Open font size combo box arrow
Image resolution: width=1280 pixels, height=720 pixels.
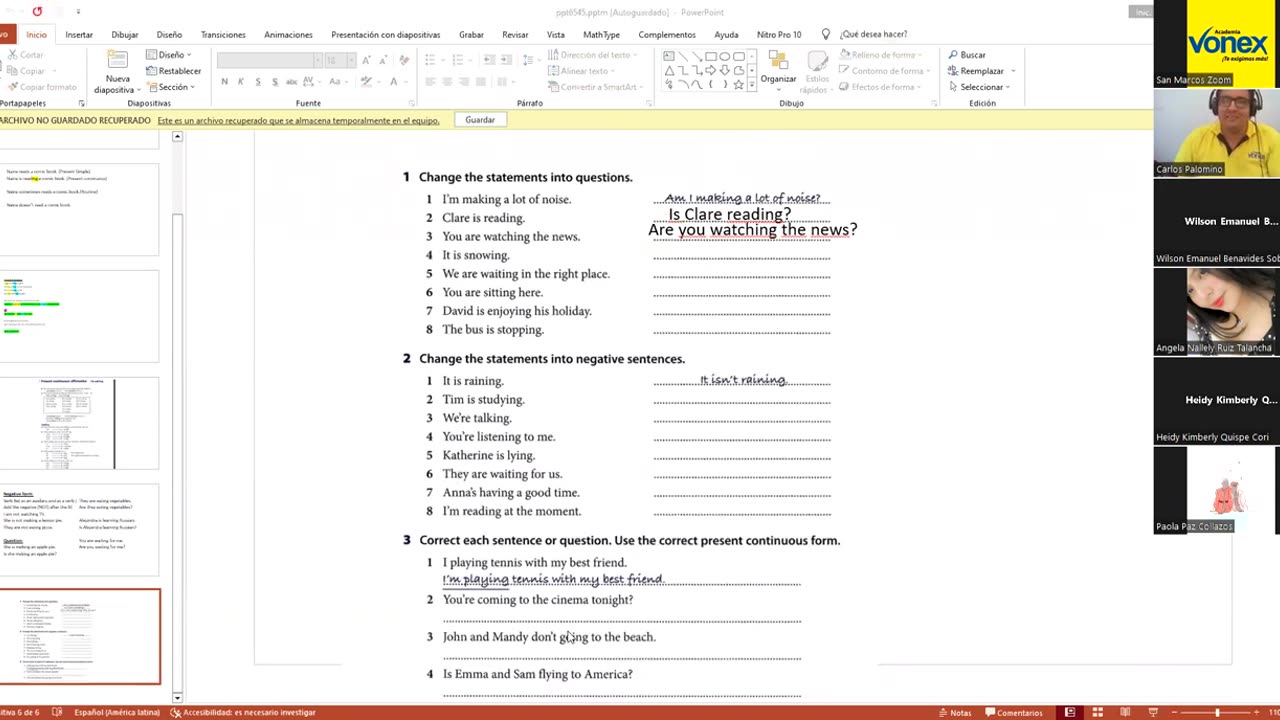[x=349, y=61]
